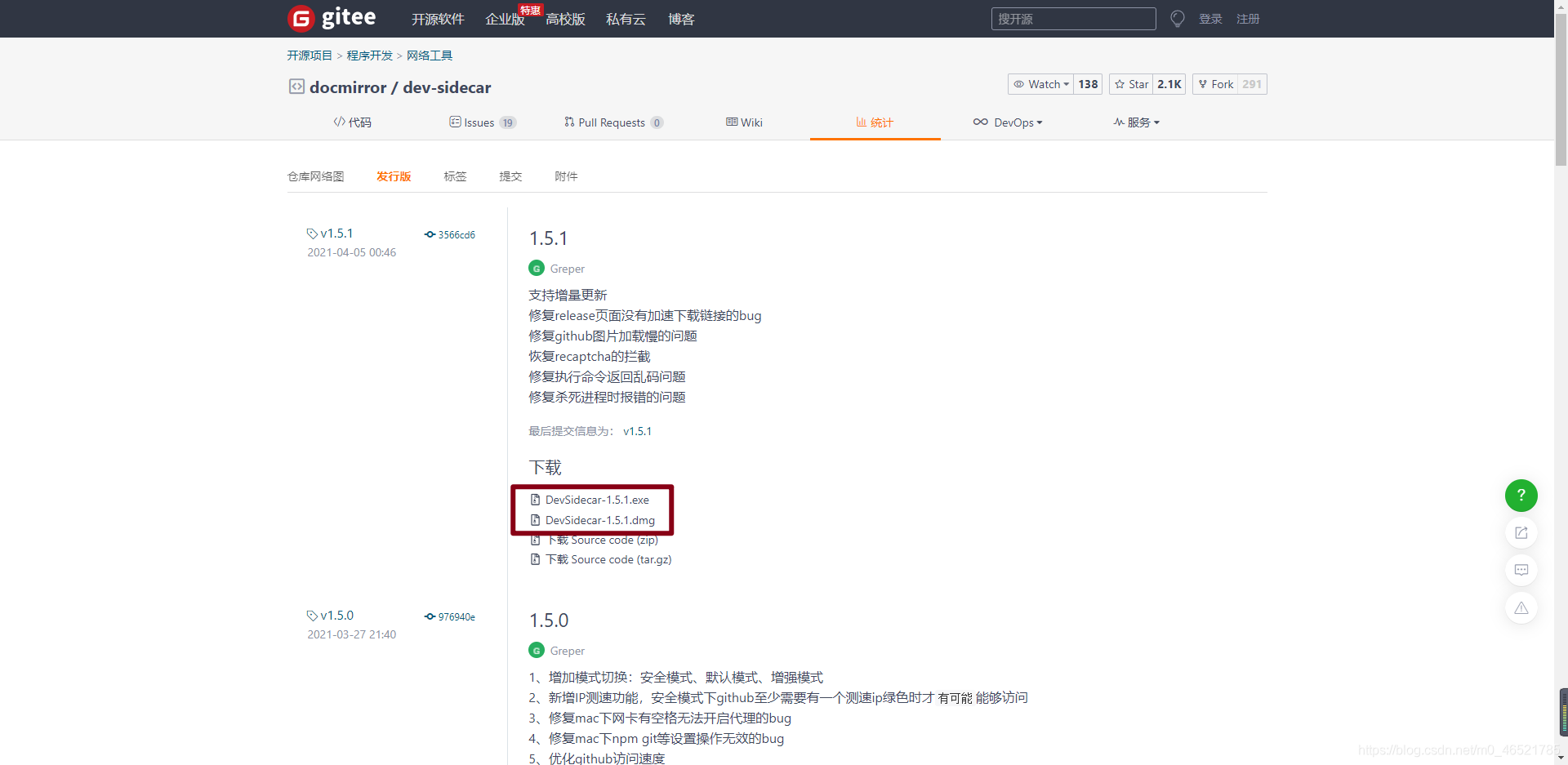Click the repository icon beside docmirror/dev-sidecar
This screenshot has width=1568, height=765.
point(296,87)
